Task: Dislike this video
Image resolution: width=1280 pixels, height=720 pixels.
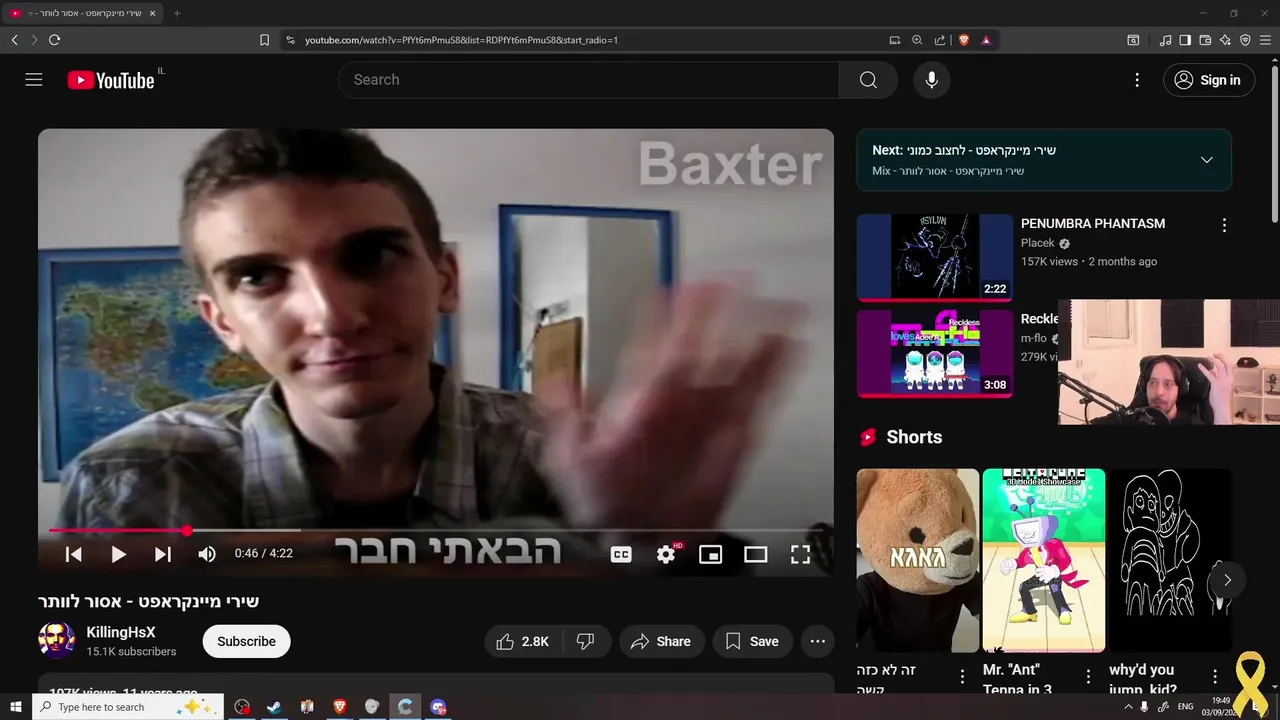Action: (587, 642)
